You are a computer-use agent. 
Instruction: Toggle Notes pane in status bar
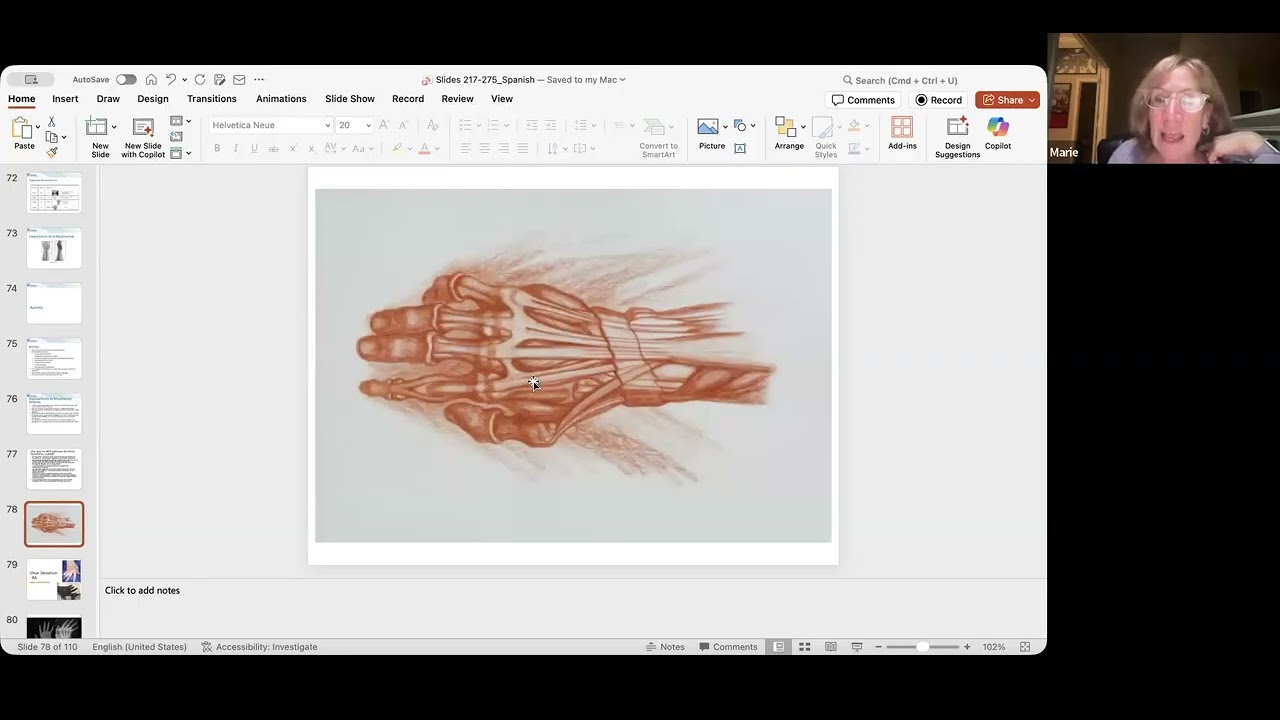point(665,647)
